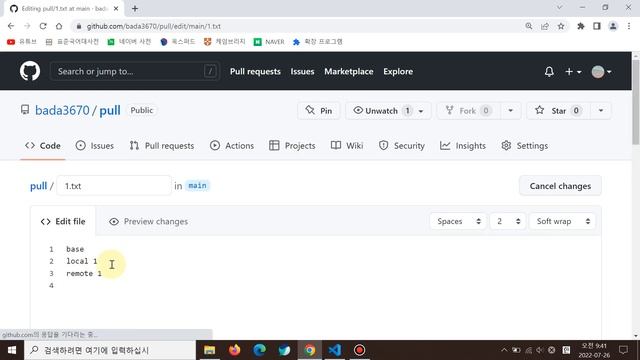Open the Spaces indent mode dropdown
The width and height of the screenshot is (640, 360).
pyautogui.click(x=458, y=221)
